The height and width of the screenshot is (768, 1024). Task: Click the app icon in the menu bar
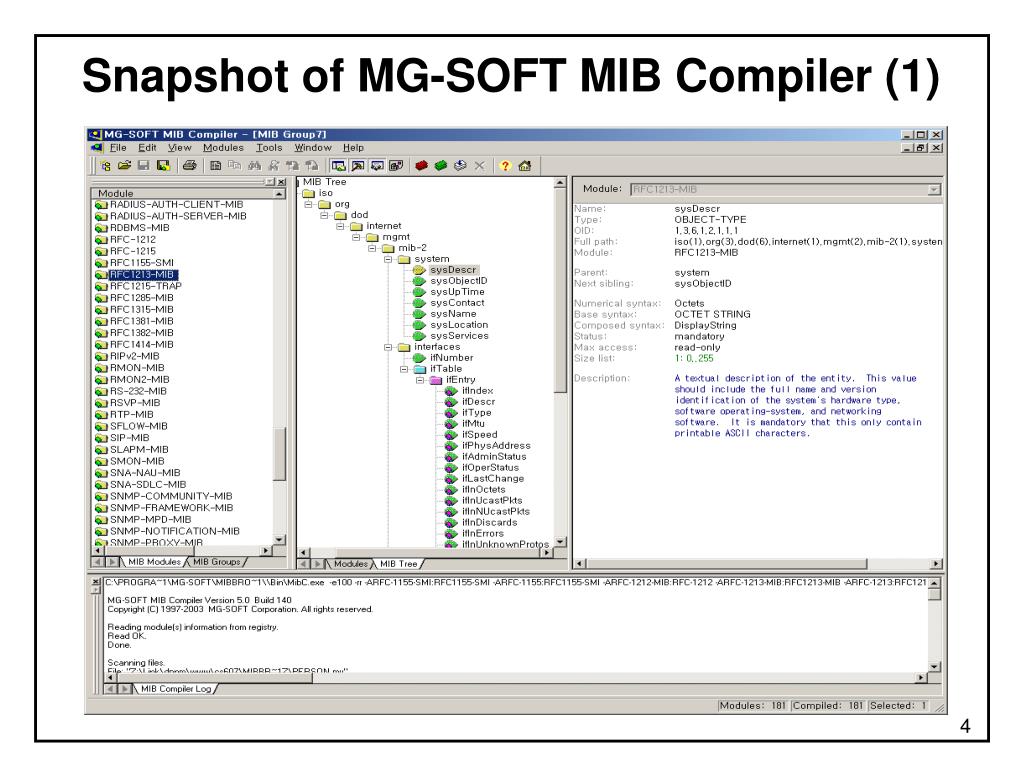coord(97,148)
